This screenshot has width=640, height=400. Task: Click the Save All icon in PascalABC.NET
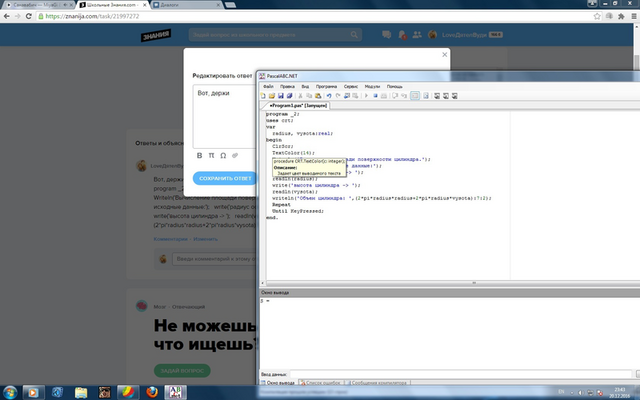pos(289,96)
